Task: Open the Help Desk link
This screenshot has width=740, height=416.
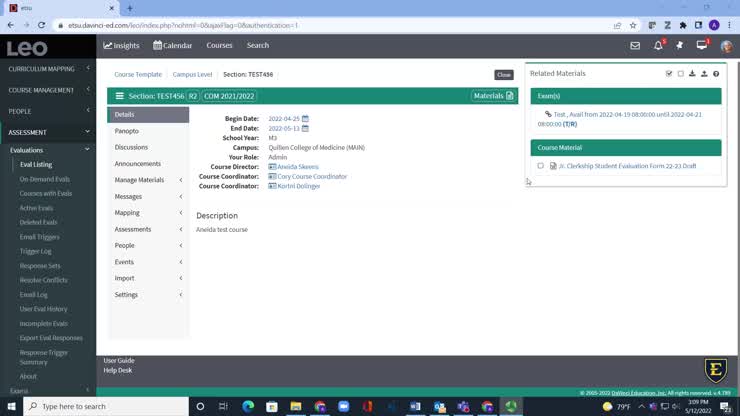Action: point(118,371)
